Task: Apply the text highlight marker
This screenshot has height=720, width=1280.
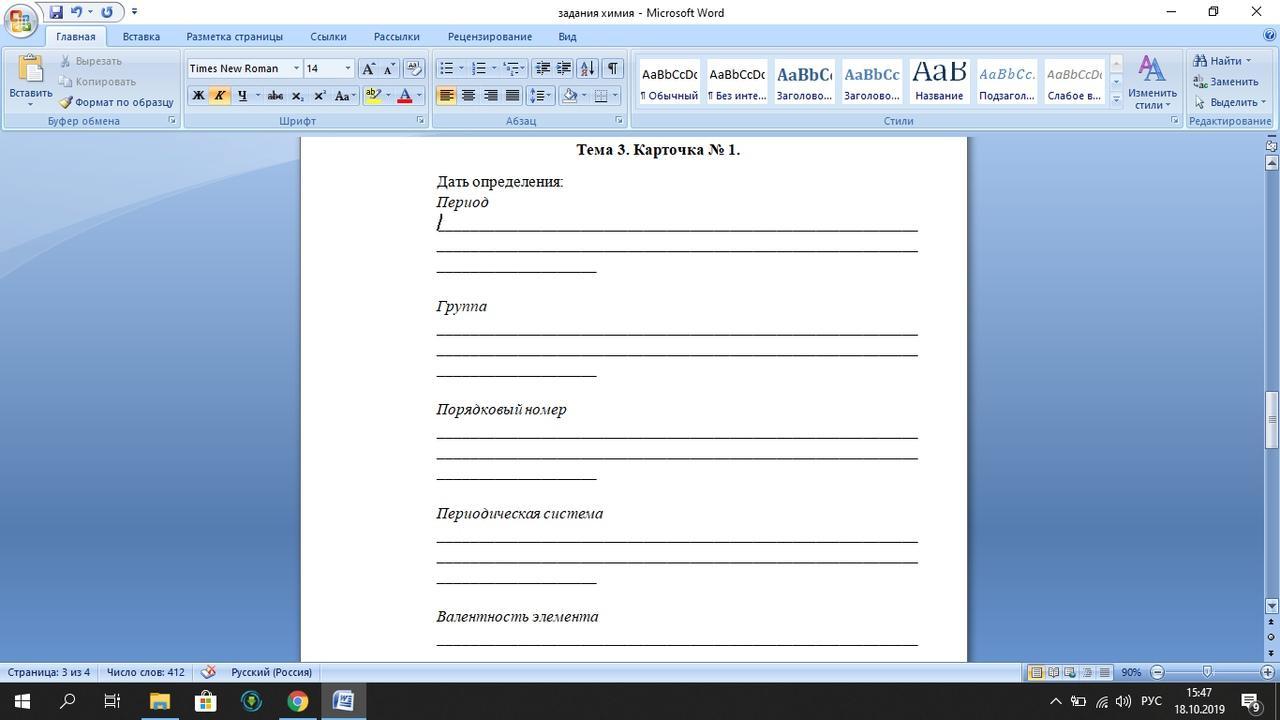Action: click(372, 96)
